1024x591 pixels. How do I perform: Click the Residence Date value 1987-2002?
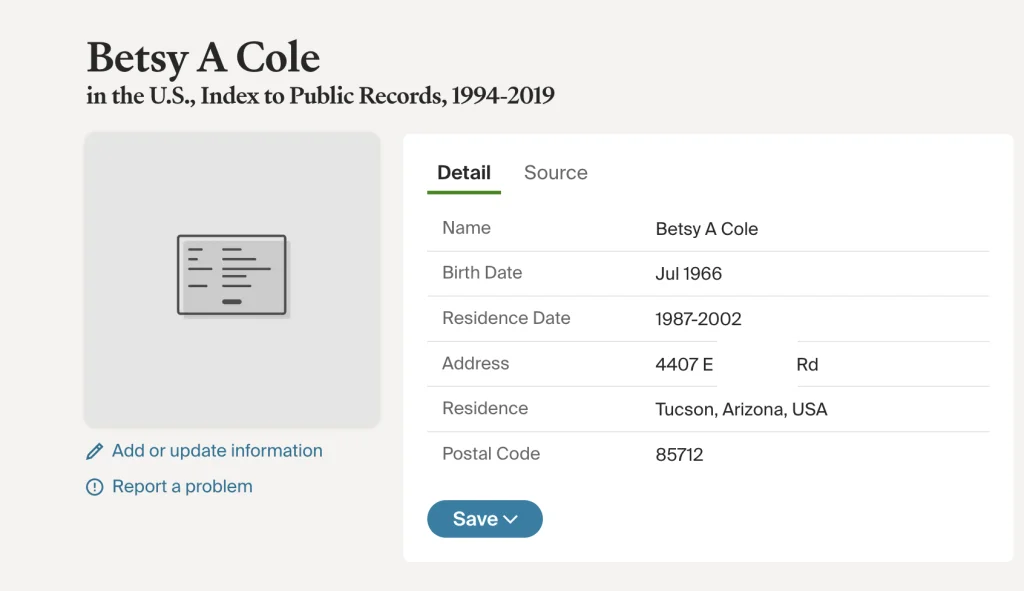pyautogui.click(x=698, y=319)
